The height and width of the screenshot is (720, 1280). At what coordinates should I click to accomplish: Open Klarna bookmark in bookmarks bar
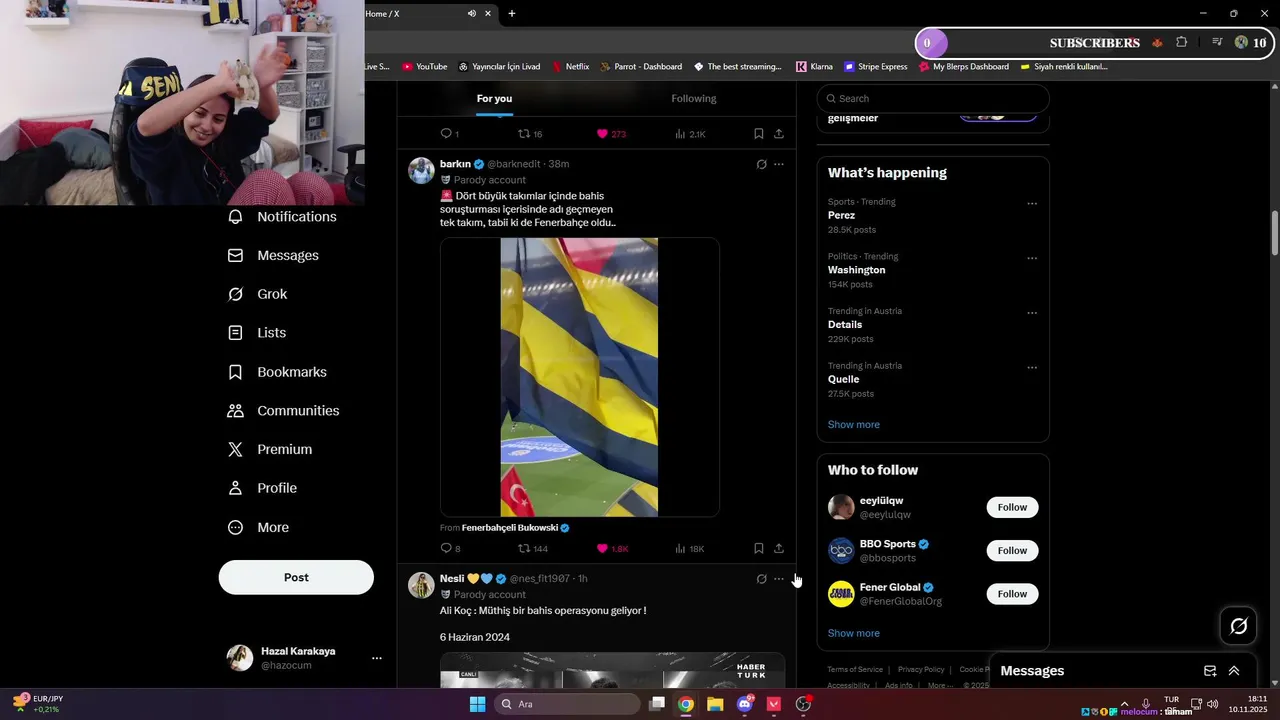[814, 67]
